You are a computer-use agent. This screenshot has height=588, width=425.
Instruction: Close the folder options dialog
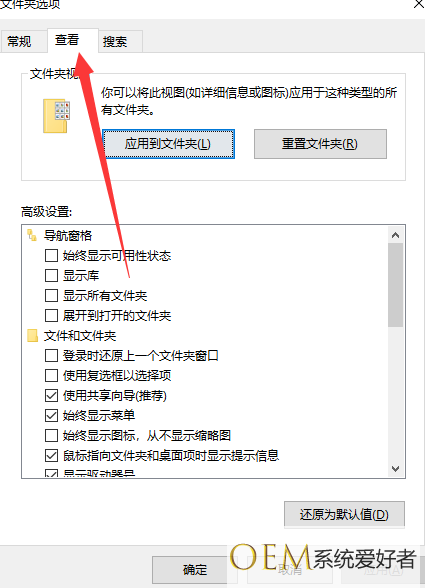pyautogui.click(x=419, y=4)
